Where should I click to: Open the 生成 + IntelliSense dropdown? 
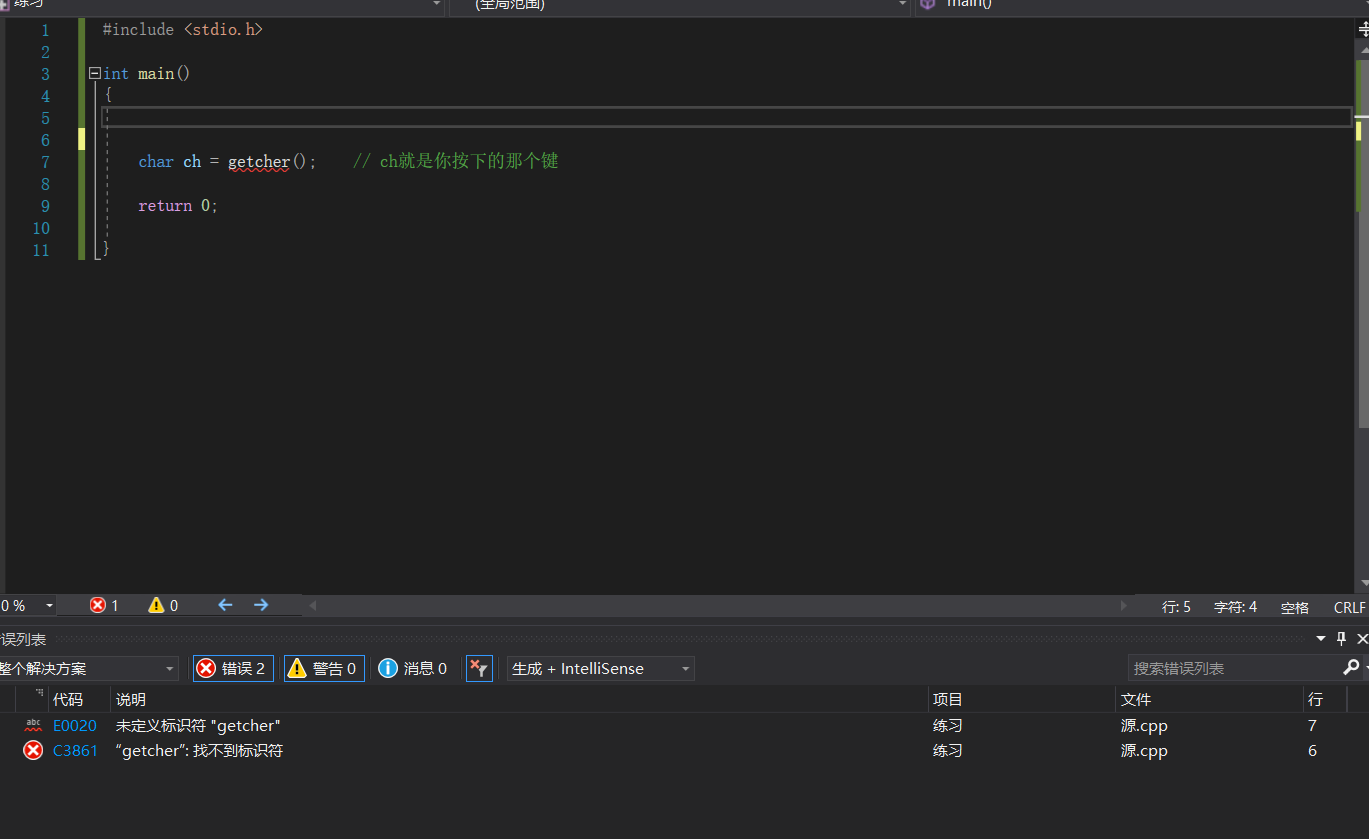point(600,668)
